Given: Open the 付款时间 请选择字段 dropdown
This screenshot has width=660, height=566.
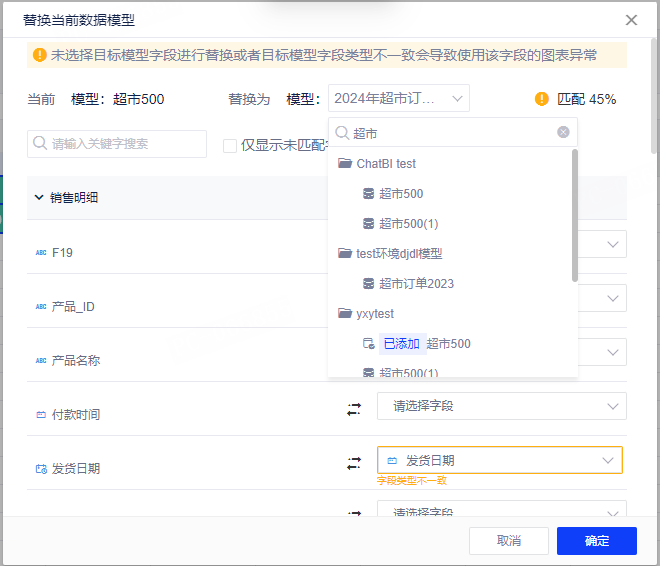Looking at the screenshot, I should [500, 406].
